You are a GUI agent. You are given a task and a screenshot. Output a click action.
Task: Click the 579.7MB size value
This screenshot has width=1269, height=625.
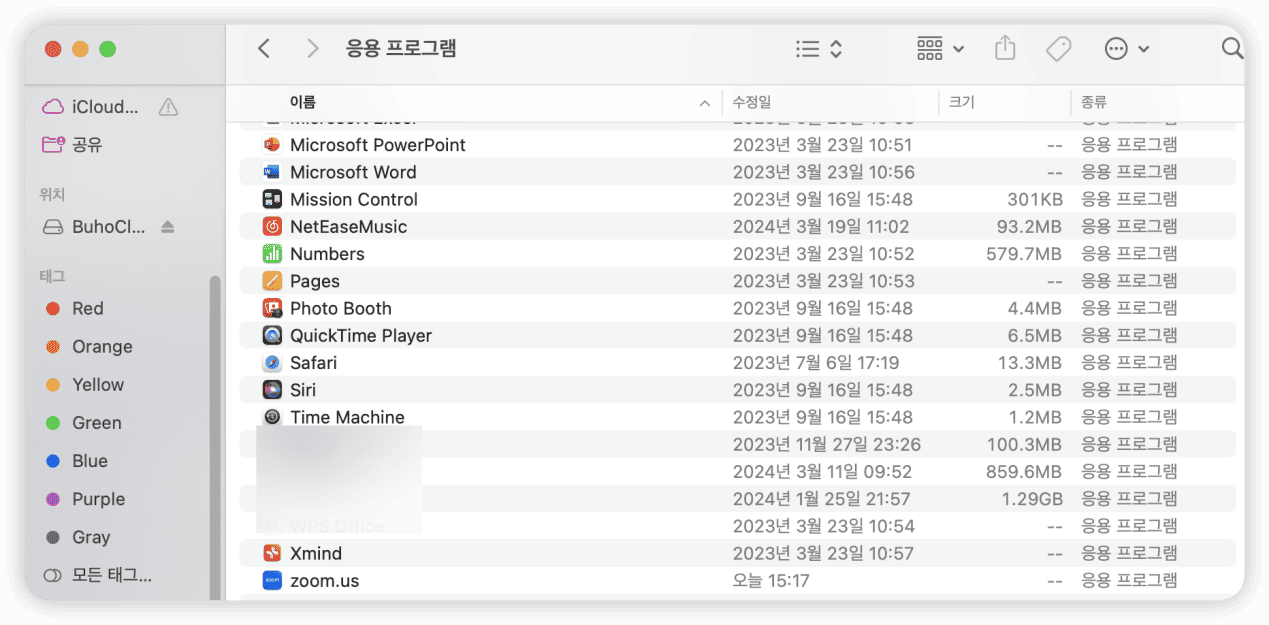coord(1024,254)
